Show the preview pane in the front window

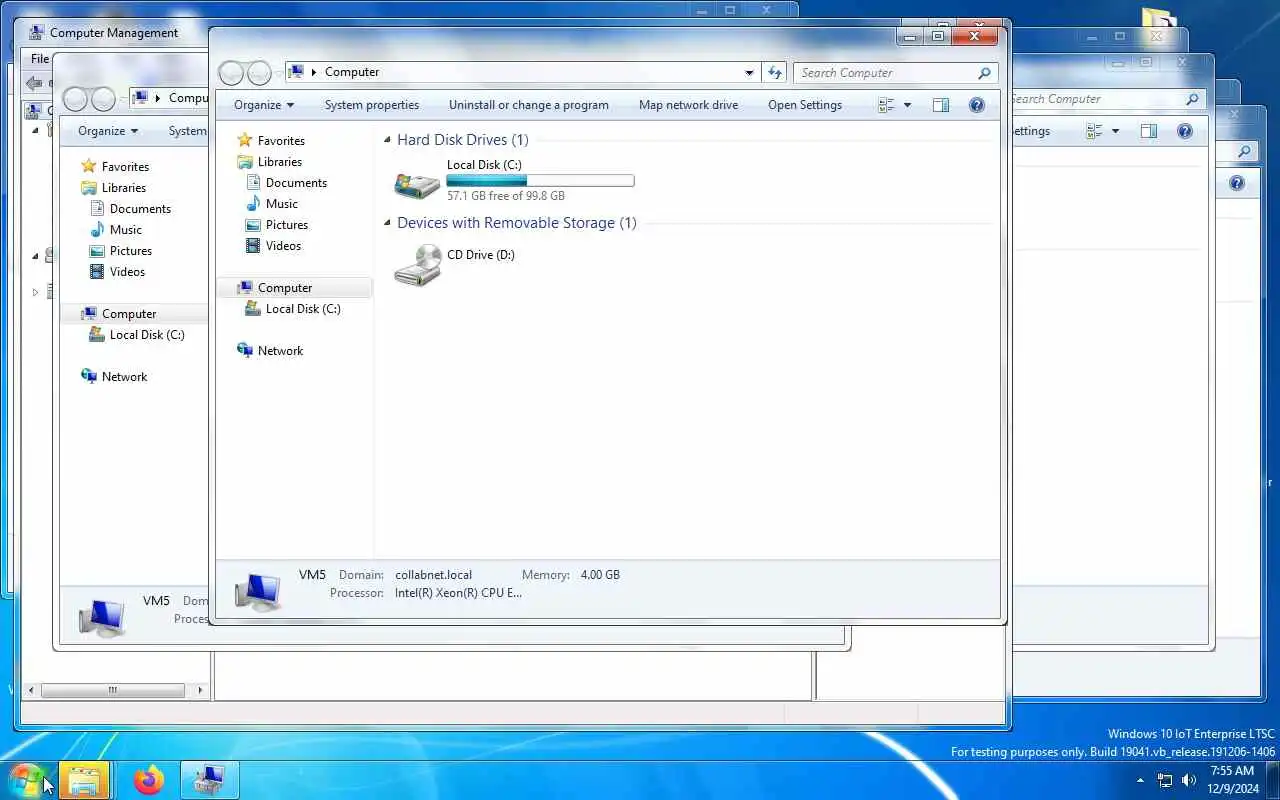(x=941, y=105)
